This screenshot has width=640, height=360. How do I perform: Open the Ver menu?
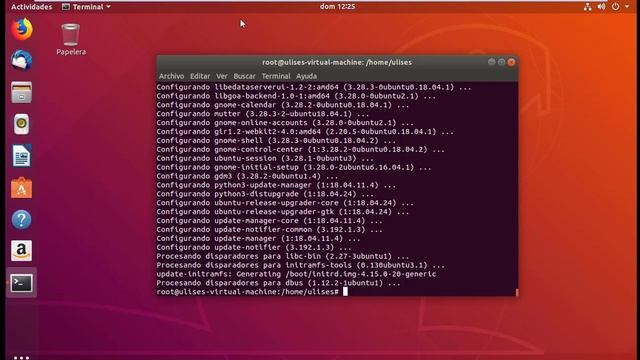point(222,76)
